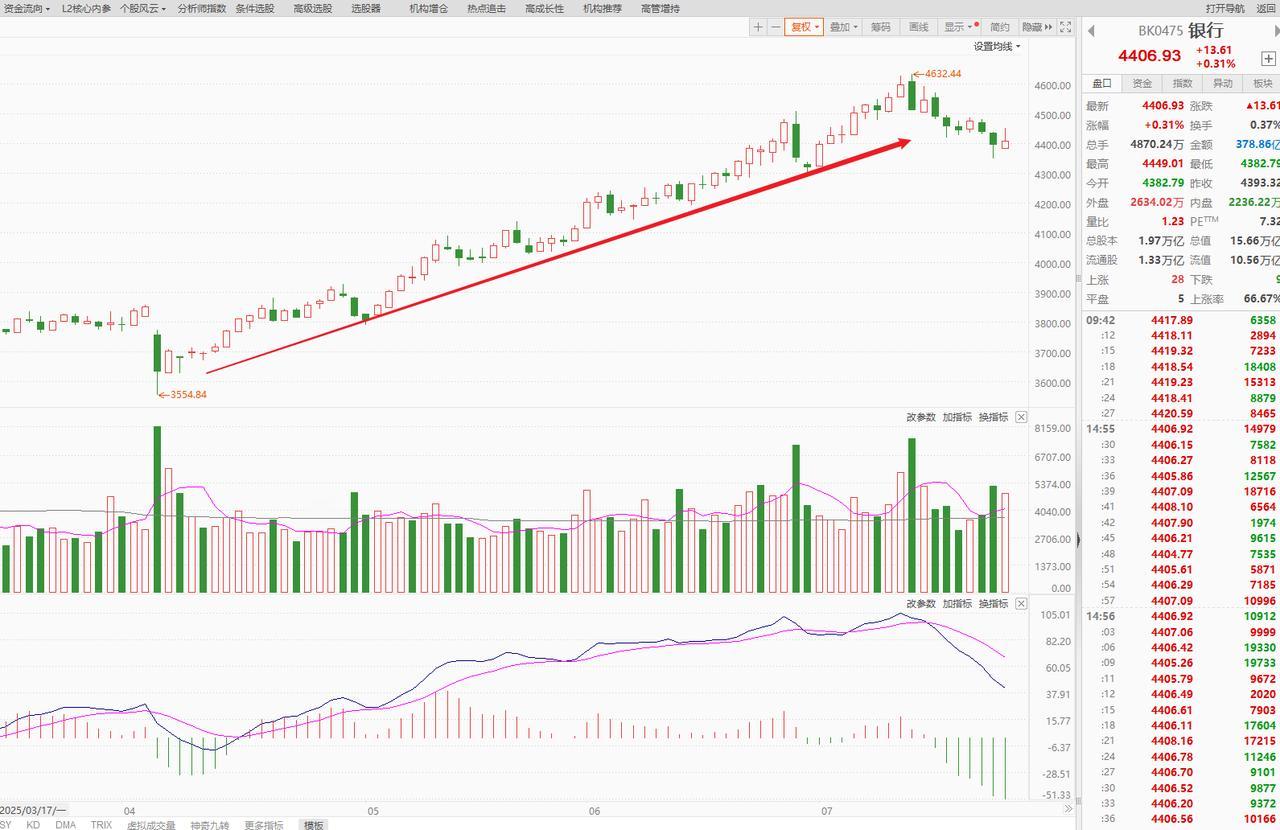Toggle fullscreen chart icon
Screen dimensions: 1280x830
1066,27
